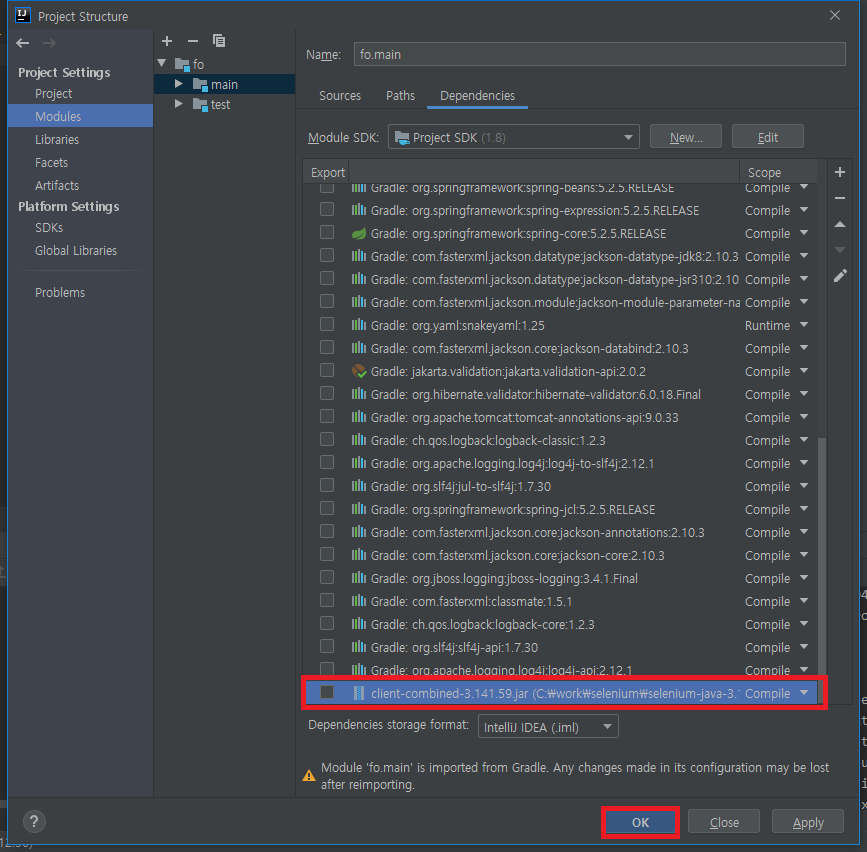This screenshot has width=867, height=852.
Task: Open help with the question mark icon
Action: coord(34,821)
